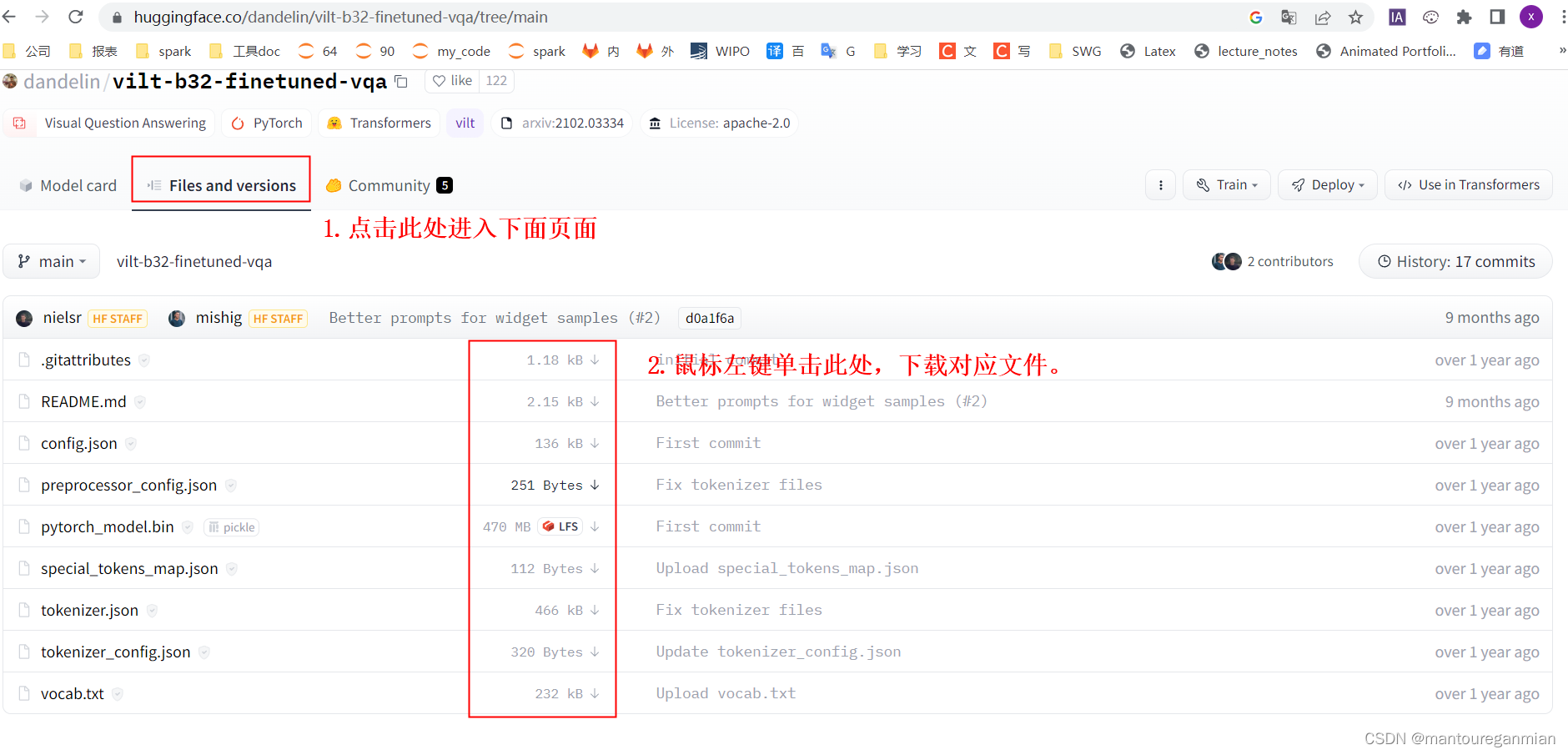View History: 17 commits
This screenshot has height=755, width=1568.
coord(1455,261)
